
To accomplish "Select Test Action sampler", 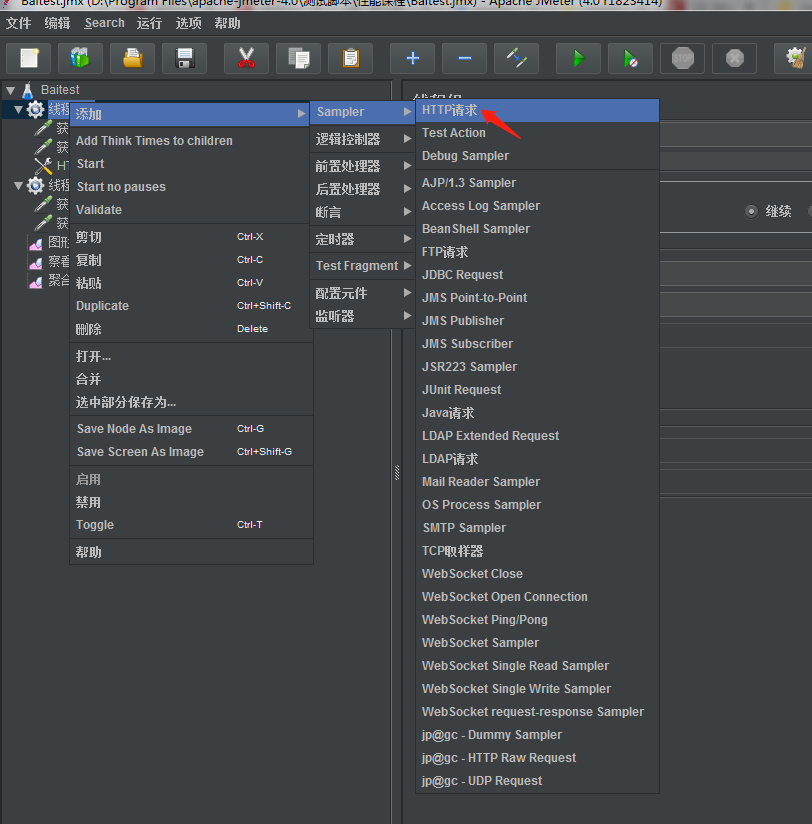I will (537, 133).
